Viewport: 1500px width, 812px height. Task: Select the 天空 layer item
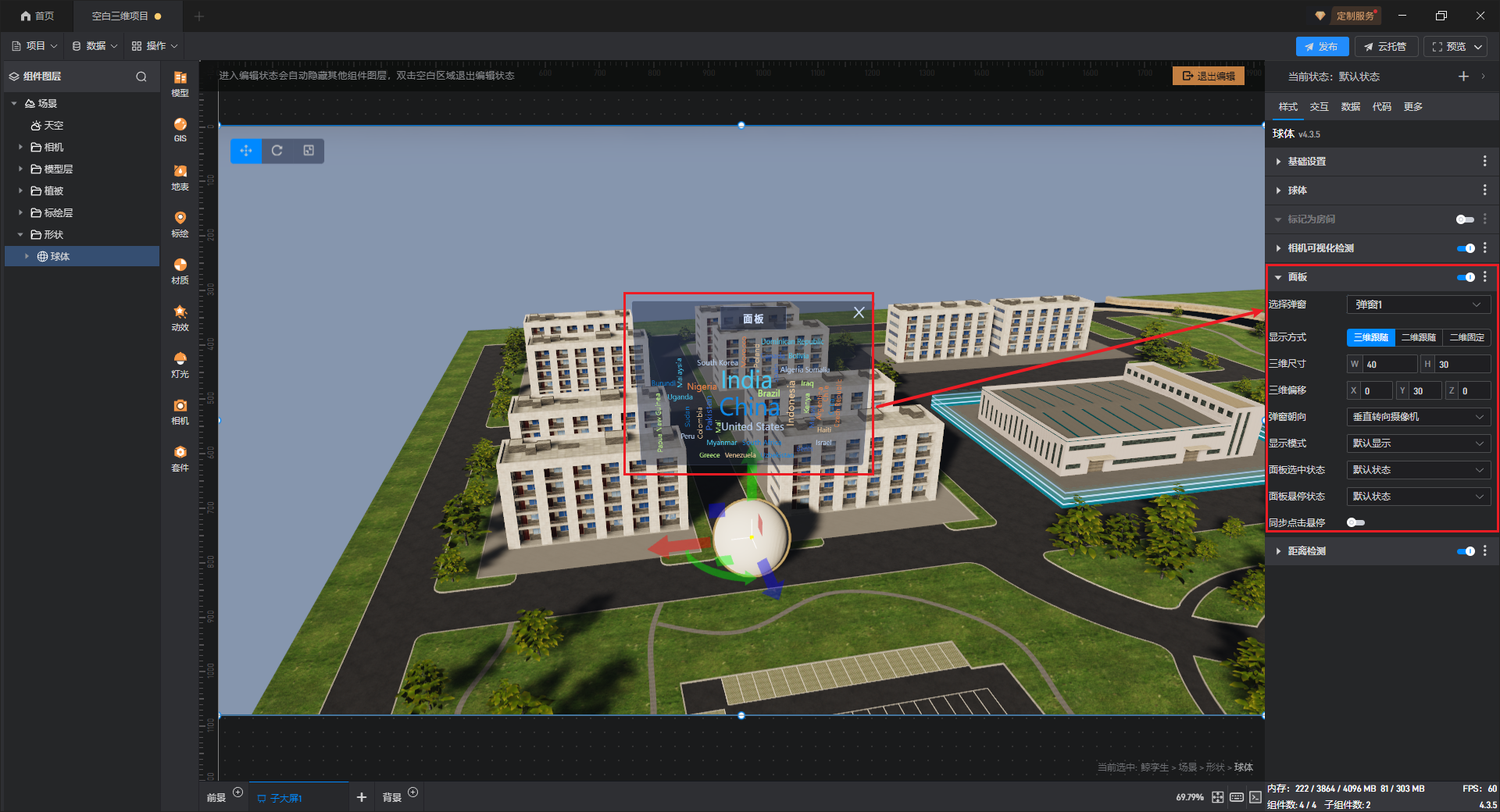pyautogui.click(x=47, y=125)
